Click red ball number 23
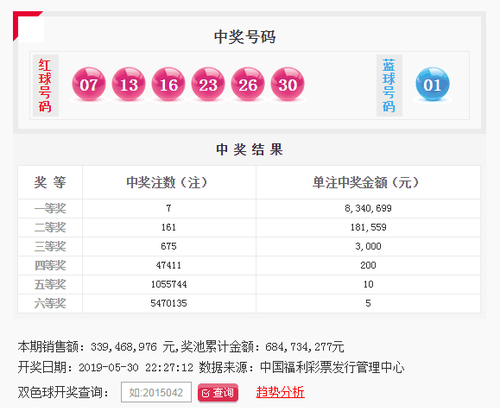This screenshot has width=500, height=419. (x=208, y=84)
